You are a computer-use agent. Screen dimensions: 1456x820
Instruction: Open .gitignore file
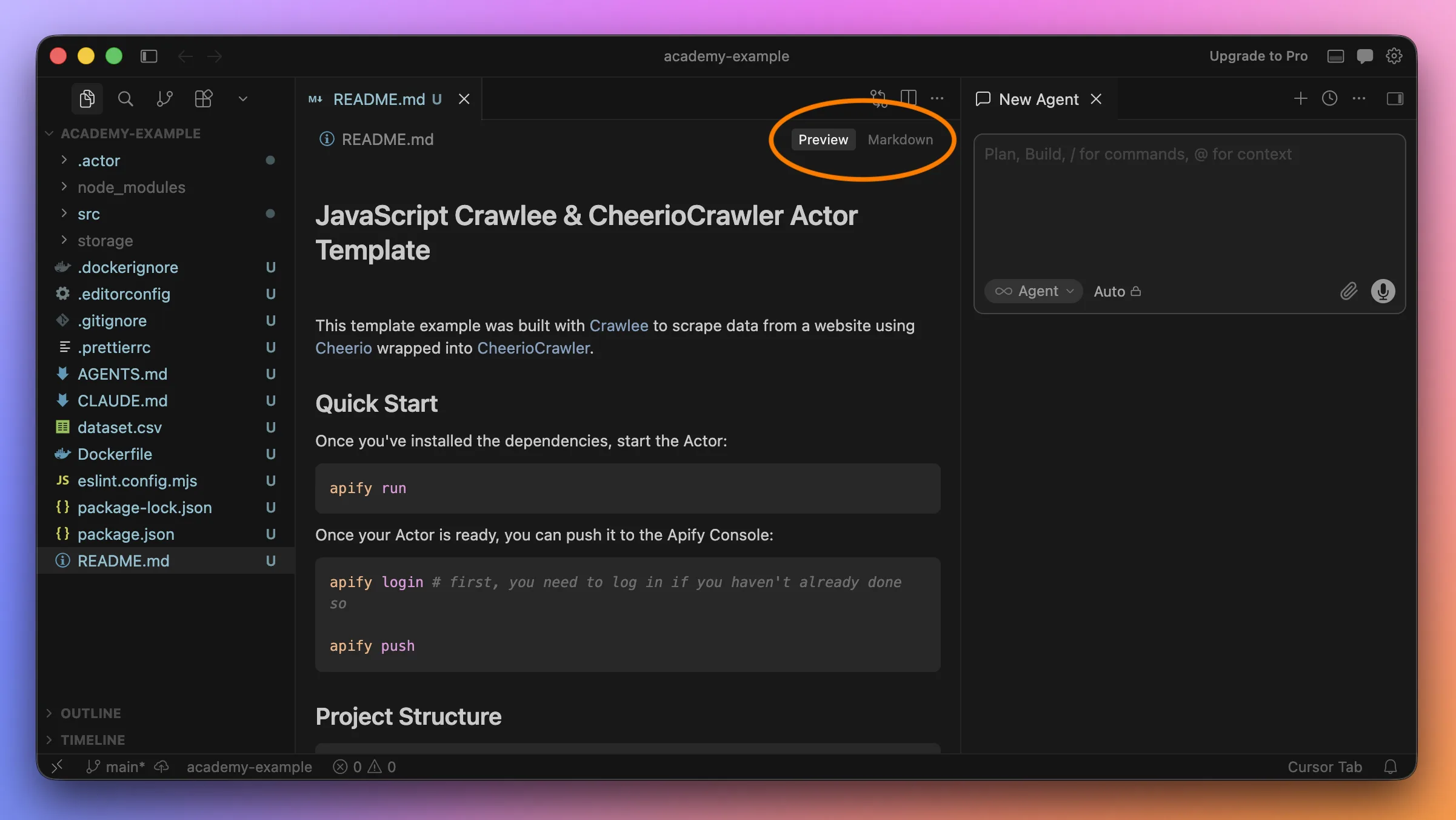click(x=165, y=320)
